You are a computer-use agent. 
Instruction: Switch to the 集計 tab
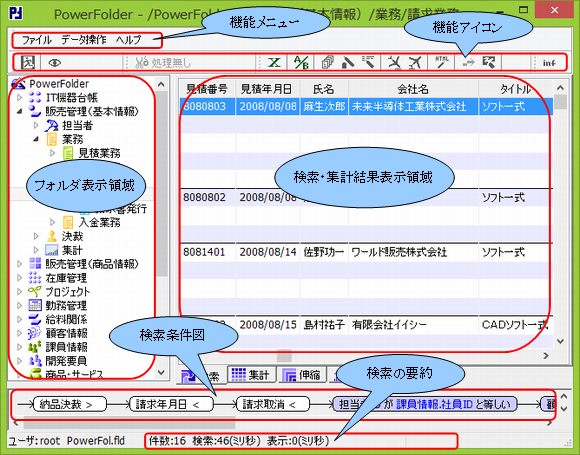(x=252, y=375)
